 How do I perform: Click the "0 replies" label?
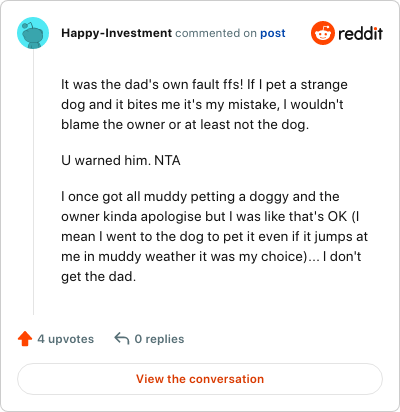click(x=159, y=339)
